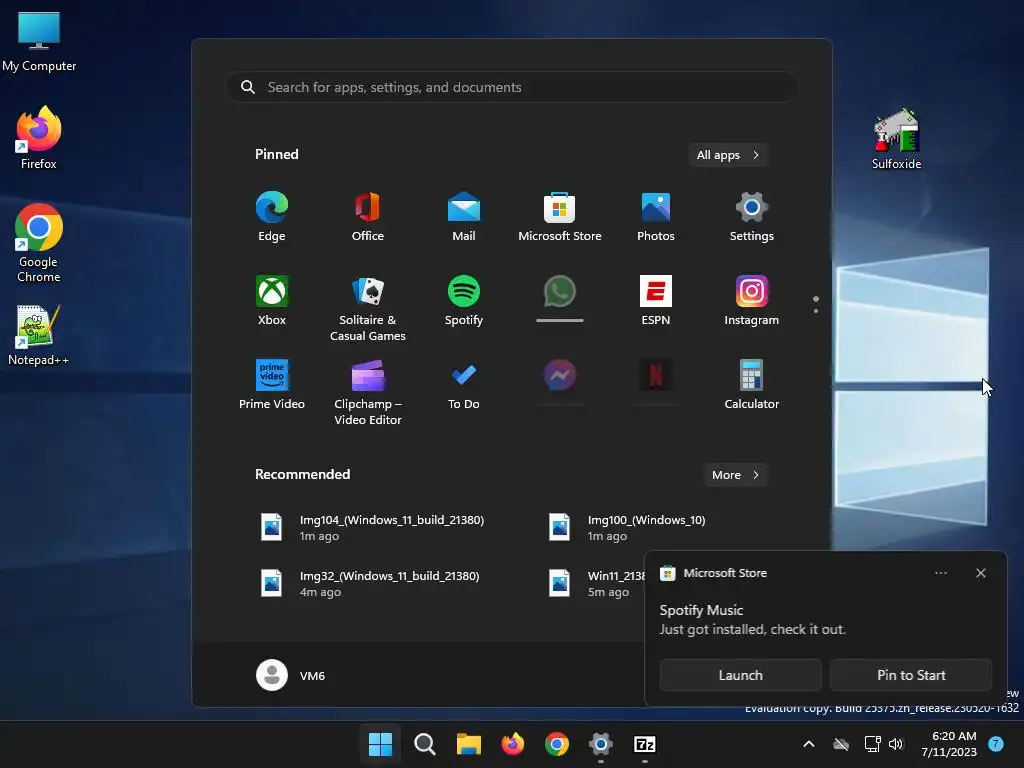The image size is (1024, 768).
Task: Dismiss the Microsoft Store notification
Action: click(x=981, y=573)
